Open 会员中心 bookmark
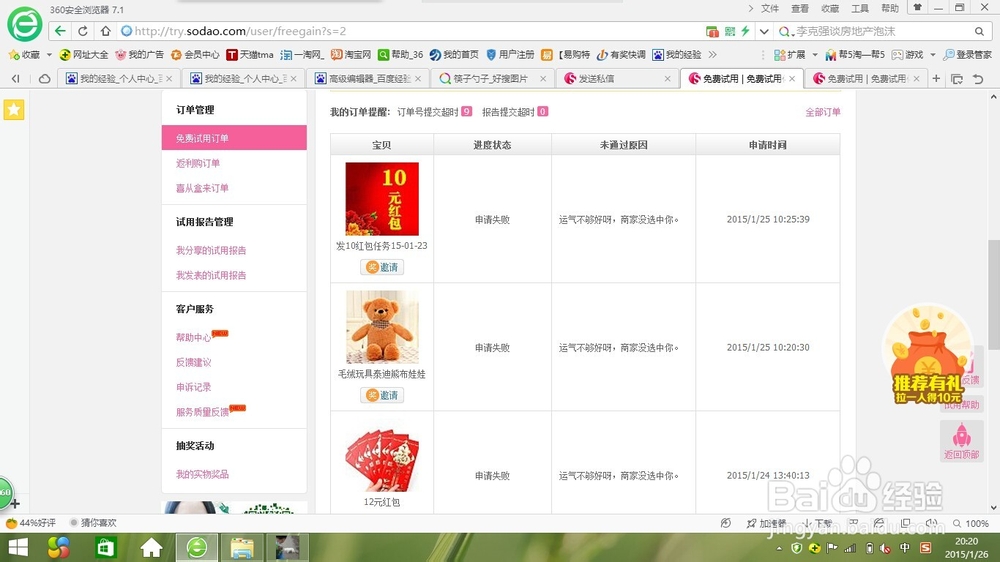The image size is (1000, 562). pos(195,55)
